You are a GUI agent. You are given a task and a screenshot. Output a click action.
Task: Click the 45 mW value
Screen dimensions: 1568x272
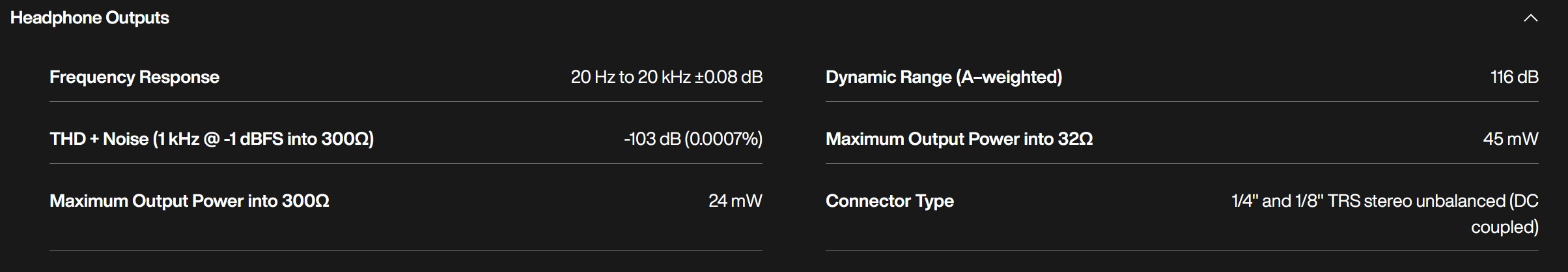click(x=1511, y=139)
